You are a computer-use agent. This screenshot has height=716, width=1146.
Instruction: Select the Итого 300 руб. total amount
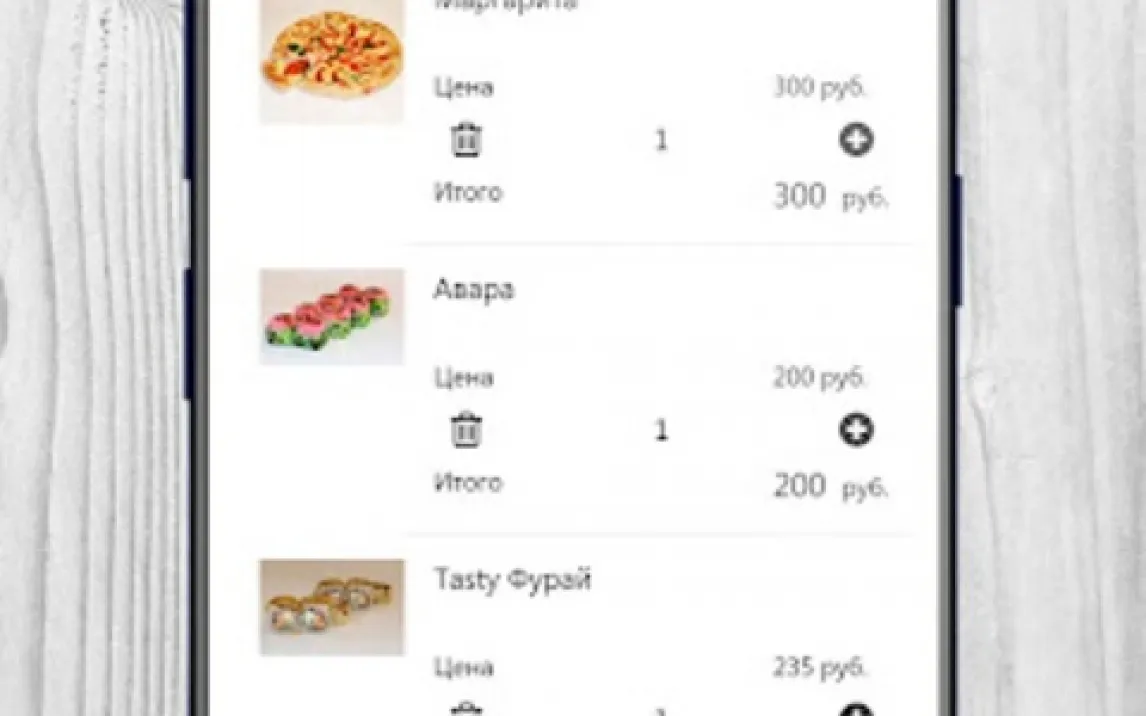(831, 197)
